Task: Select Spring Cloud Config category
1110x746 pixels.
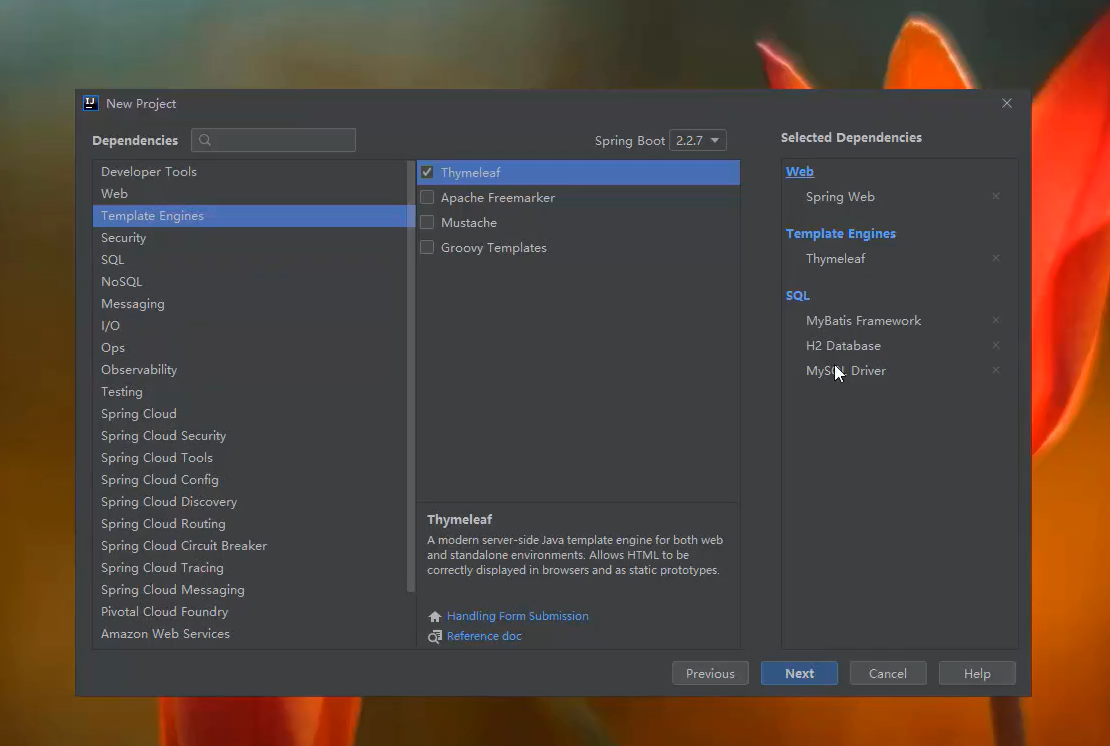Action: 251,479
